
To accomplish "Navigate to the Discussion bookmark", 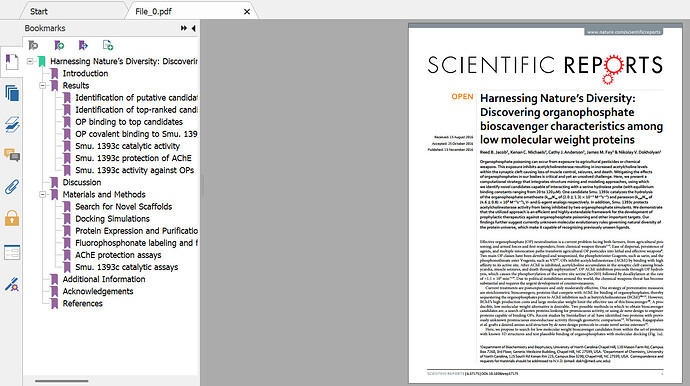I will (x=81, y=182).
